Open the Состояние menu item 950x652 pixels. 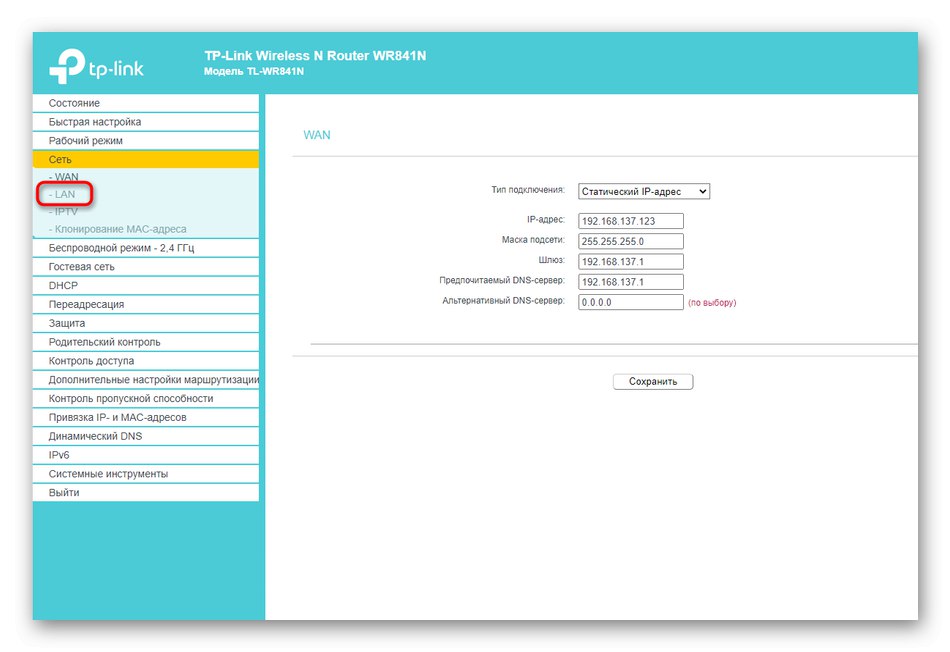click(x=145, y=103)
